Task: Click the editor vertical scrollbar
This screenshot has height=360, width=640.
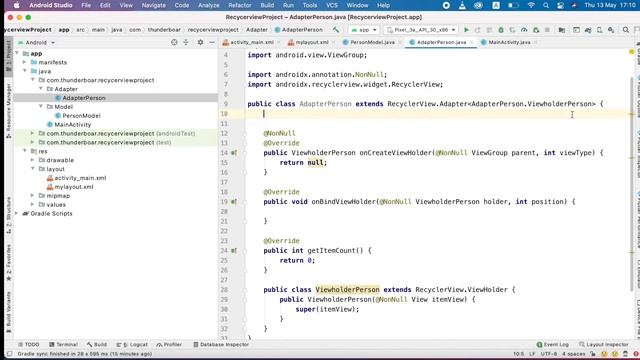Action: 632,184
